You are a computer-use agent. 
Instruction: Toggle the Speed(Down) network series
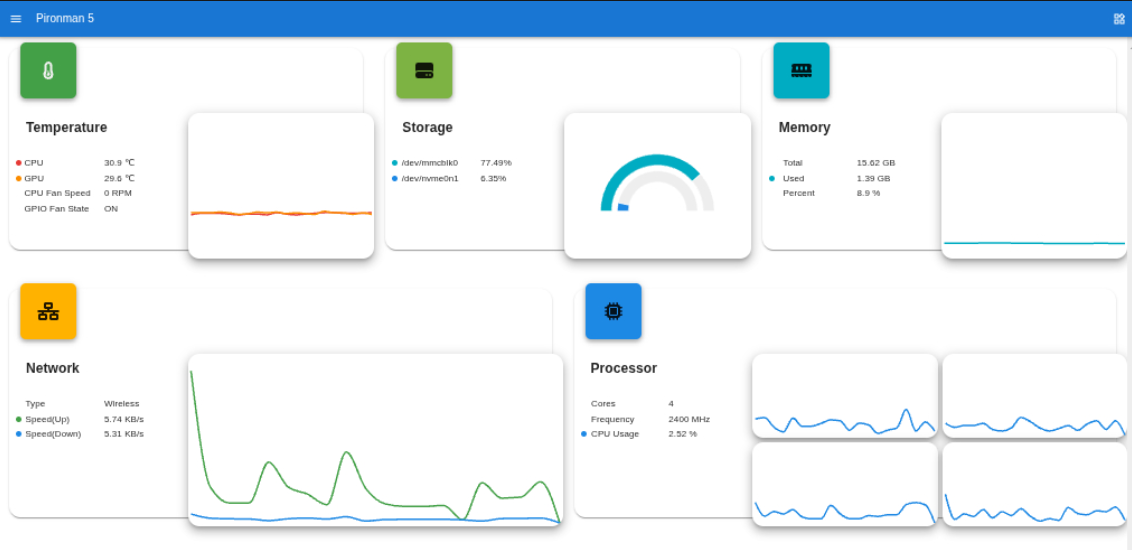[x=19, y=435]
